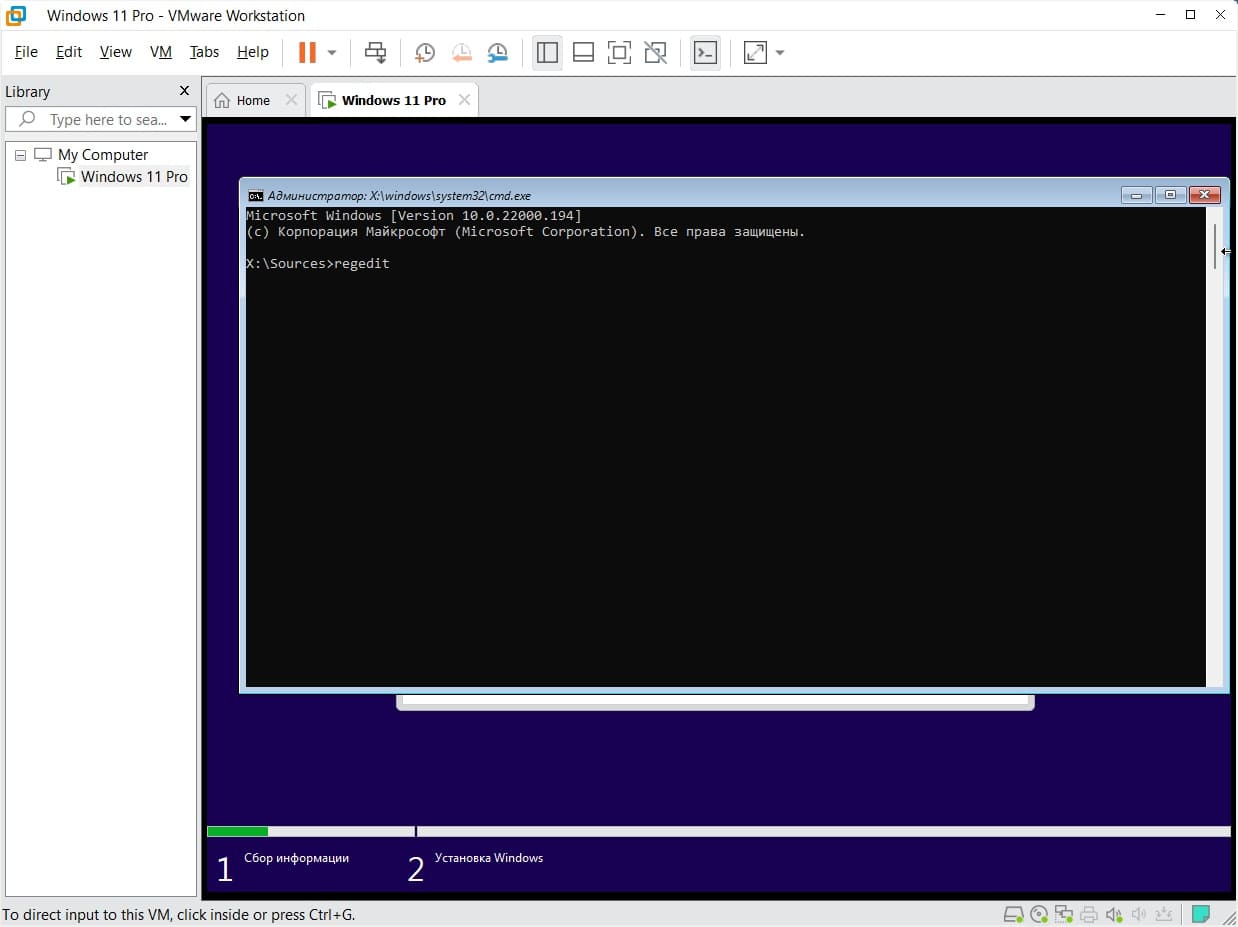Revert the virtual machine to its snapshot
This screenshot has width=1238, height=927.
coord(461,52)
